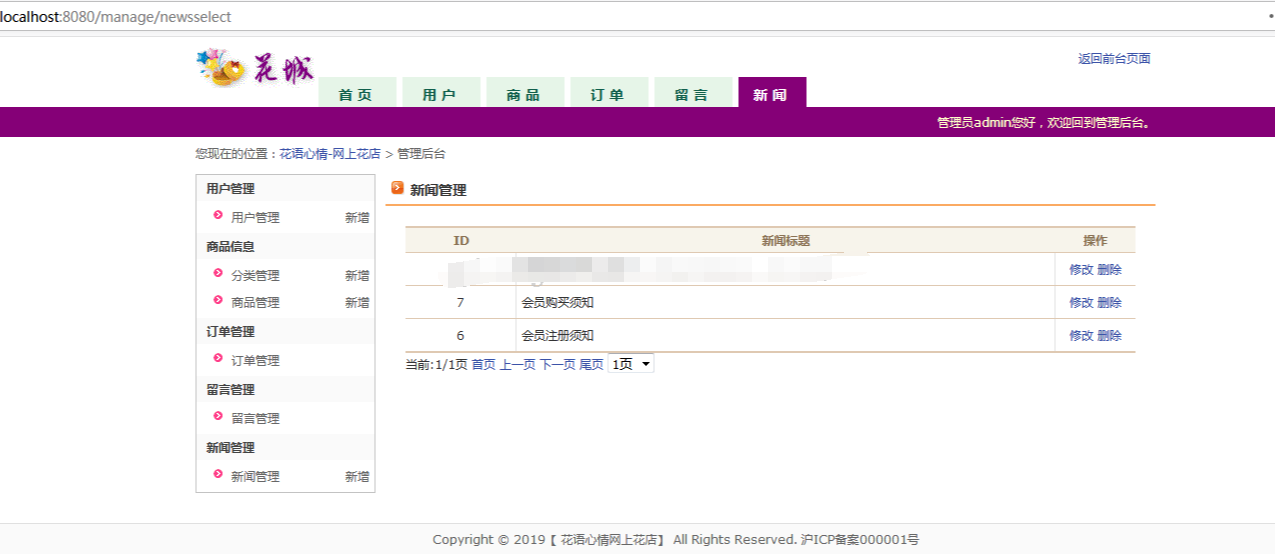Click the 操作 column header

coord(1095,240)
